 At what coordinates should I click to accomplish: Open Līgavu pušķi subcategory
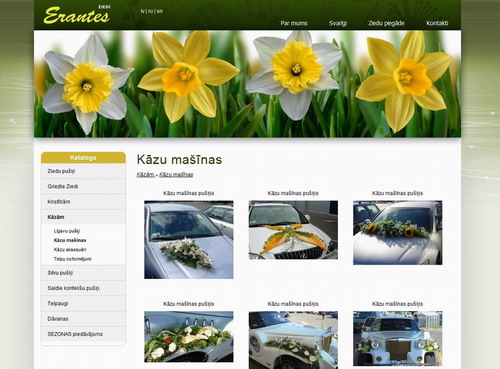click(67, 231)
